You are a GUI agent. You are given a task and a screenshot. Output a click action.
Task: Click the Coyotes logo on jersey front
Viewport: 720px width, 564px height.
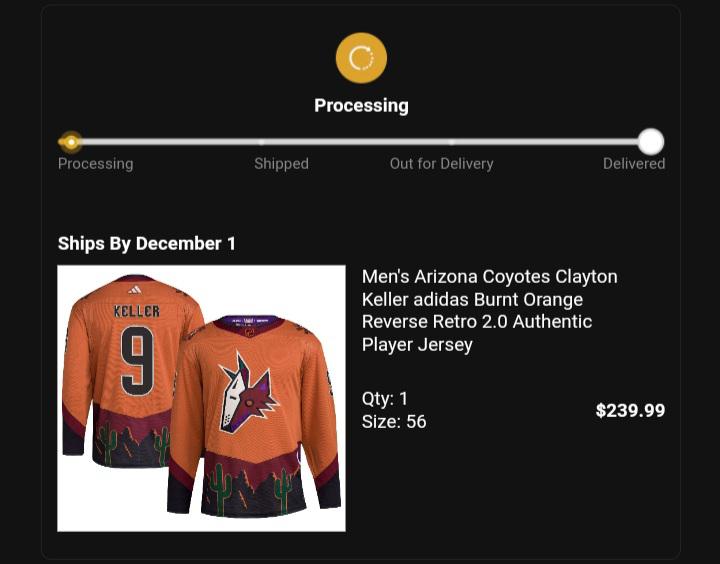248,394
